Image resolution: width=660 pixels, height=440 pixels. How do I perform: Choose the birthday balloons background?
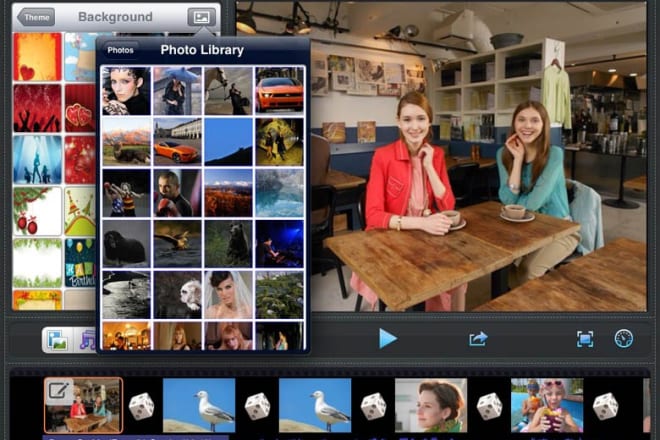pyautogui.click(x=80, y=263)
